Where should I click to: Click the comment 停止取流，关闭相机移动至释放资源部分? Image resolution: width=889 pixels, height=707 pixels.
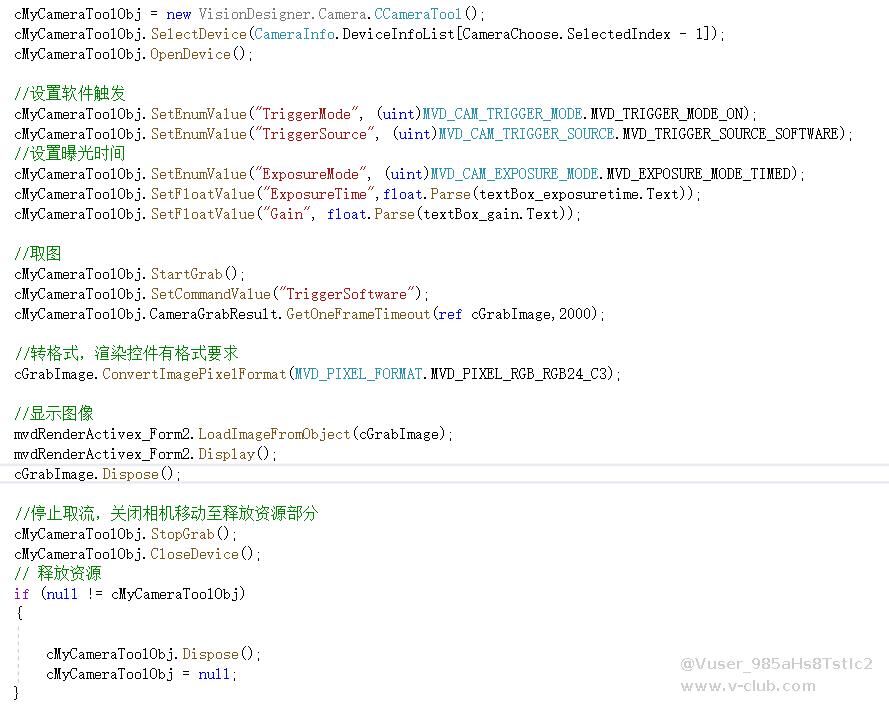tap(166, 514)
